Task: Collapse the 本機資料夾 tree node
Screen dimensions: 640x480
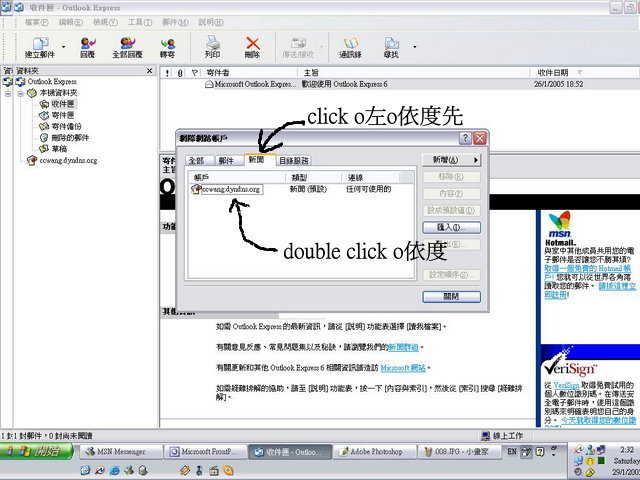Action: pyautogui.click(x=20, y=93)
